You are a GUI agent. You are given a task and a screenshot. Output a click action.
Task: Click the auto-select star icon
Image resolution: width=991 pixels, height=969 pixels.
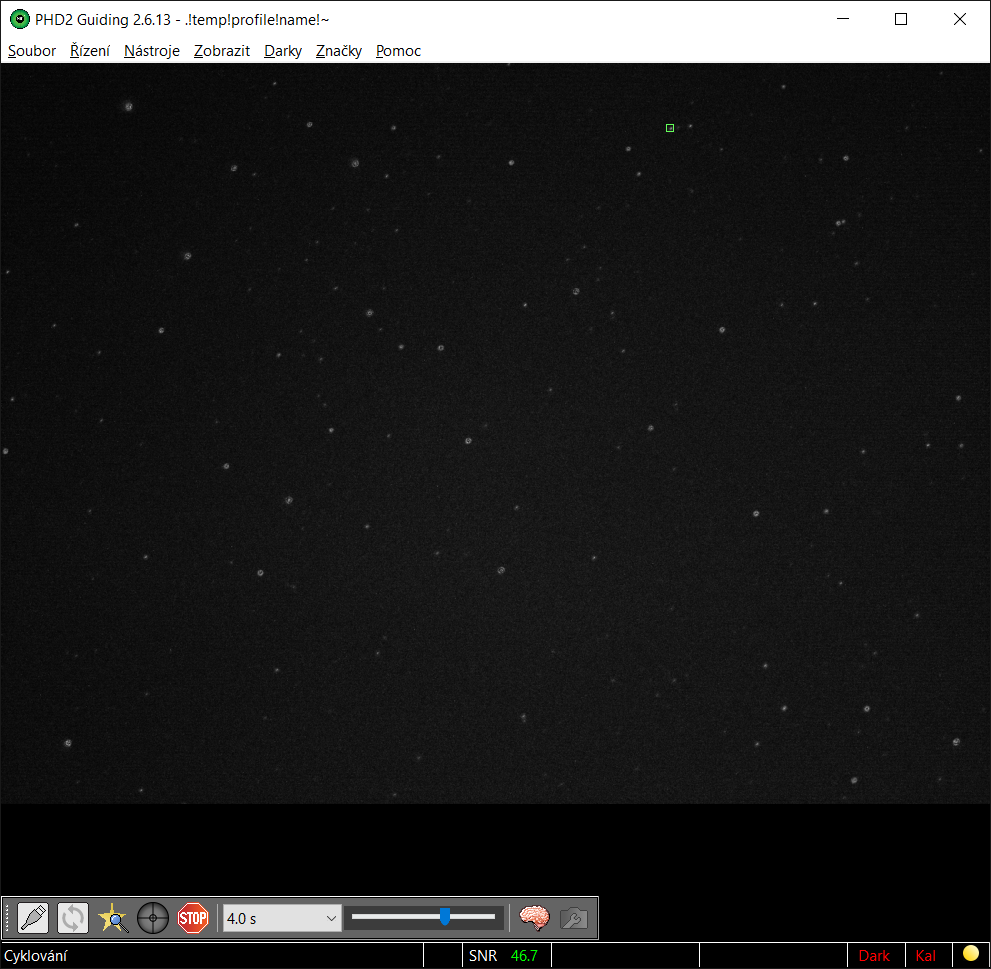(x=113, y=918)
